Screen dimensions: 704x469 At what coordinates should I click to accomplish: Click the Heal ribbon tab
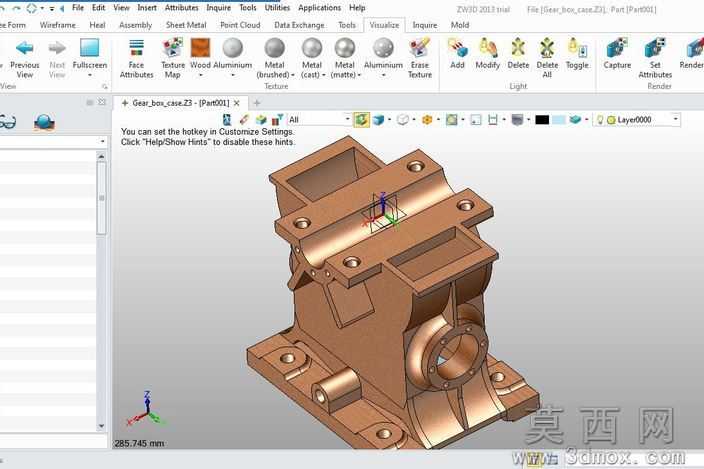click(x=97, y=25)
